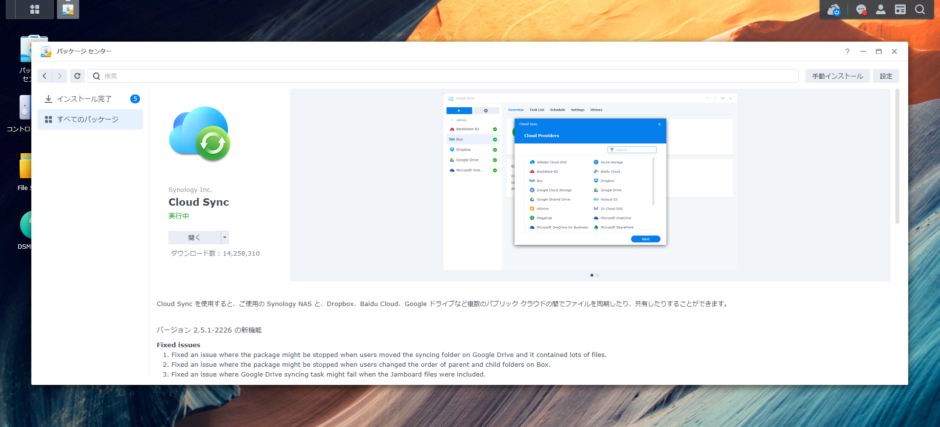Click the Package Center taskbar icon

click(68, 9)
